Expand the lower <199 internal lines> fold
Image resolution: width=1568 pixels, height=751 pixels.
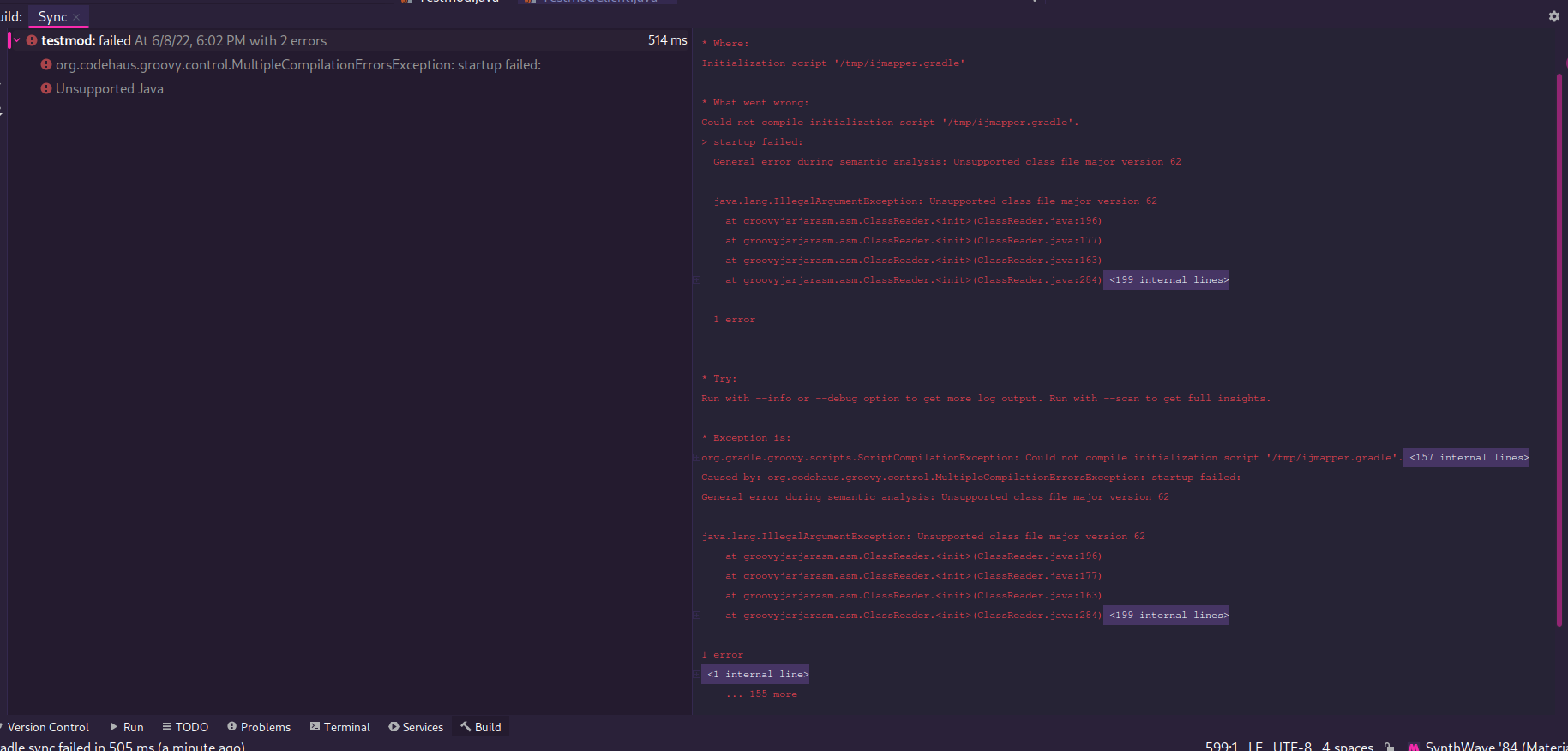(x=1166, y=616)
